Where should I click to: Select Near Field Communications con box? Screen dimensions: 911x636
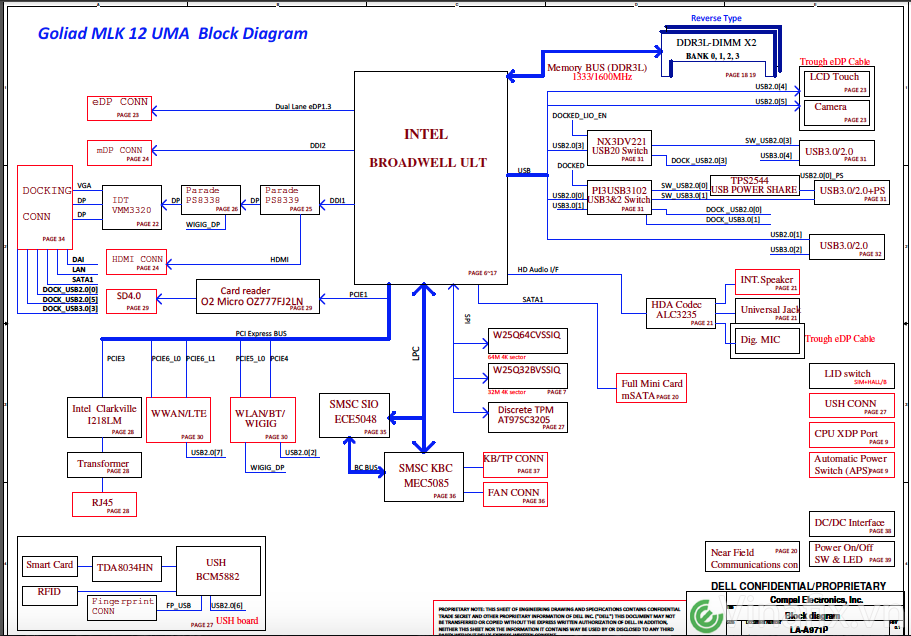click(x=753, y=556)
